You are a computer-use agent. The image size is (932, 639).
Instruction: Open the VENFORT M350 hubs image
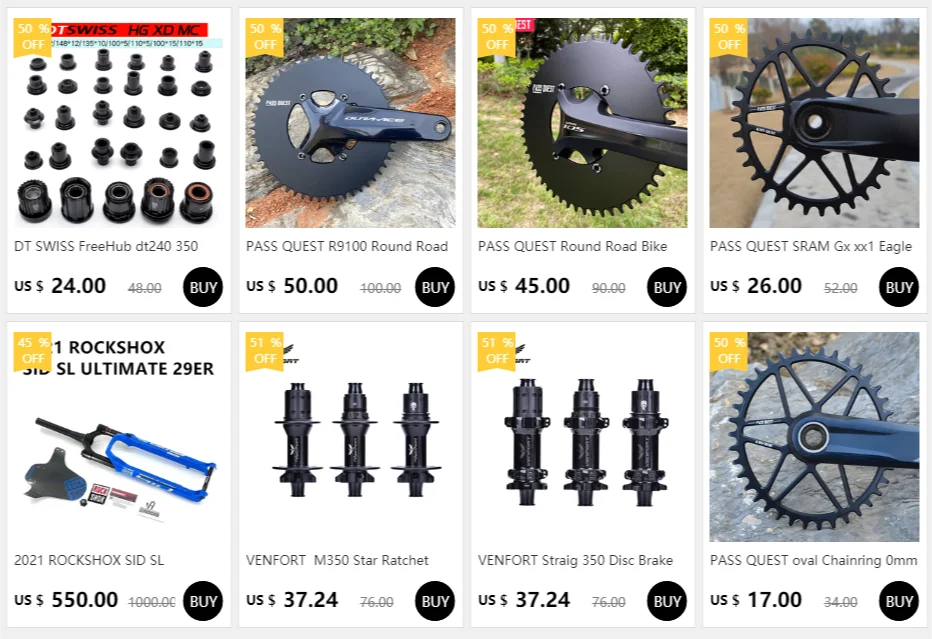[350, 437]
